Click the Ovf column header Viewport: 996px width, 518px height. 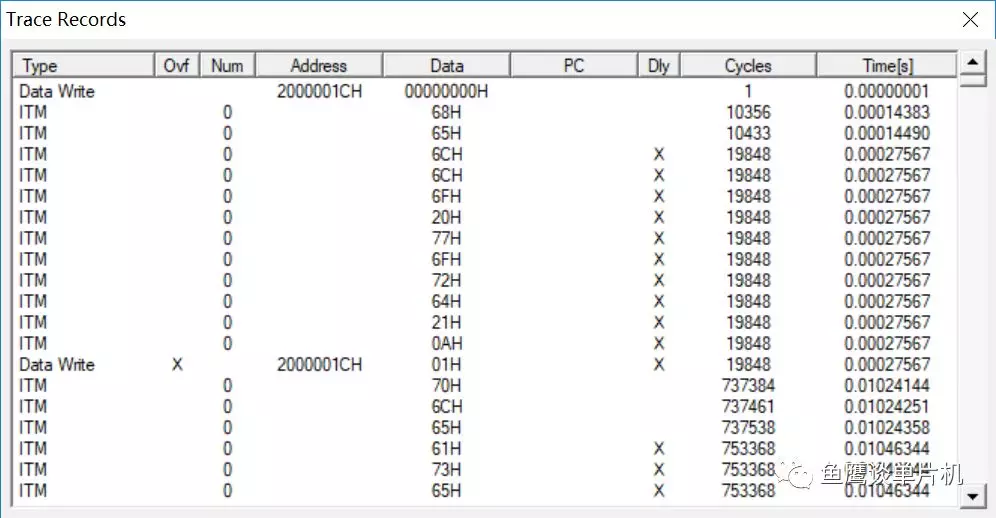[x=177, y=65]
